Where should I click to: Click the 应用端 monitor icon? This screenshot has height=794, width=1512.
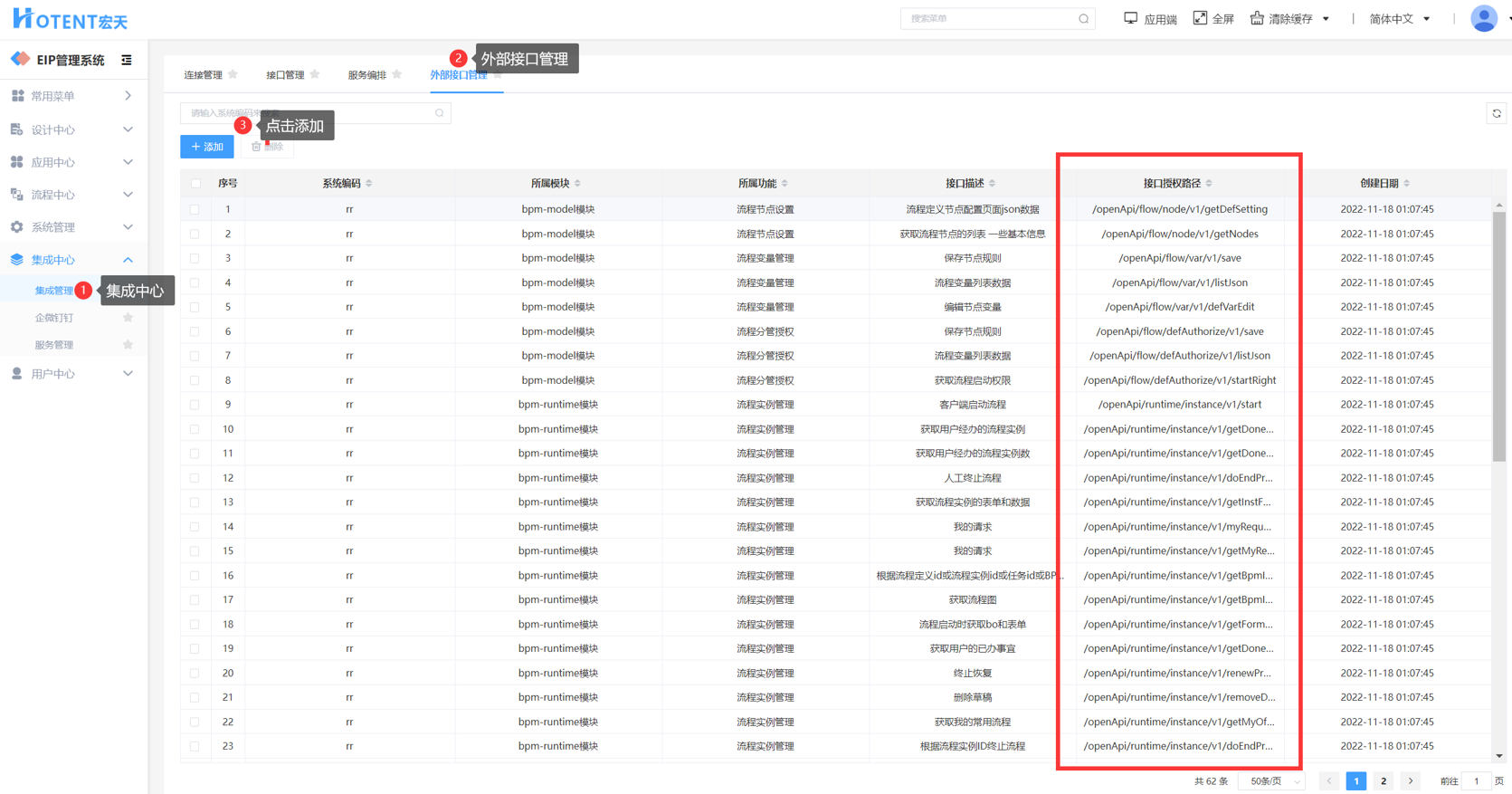tap(1130, 18)
